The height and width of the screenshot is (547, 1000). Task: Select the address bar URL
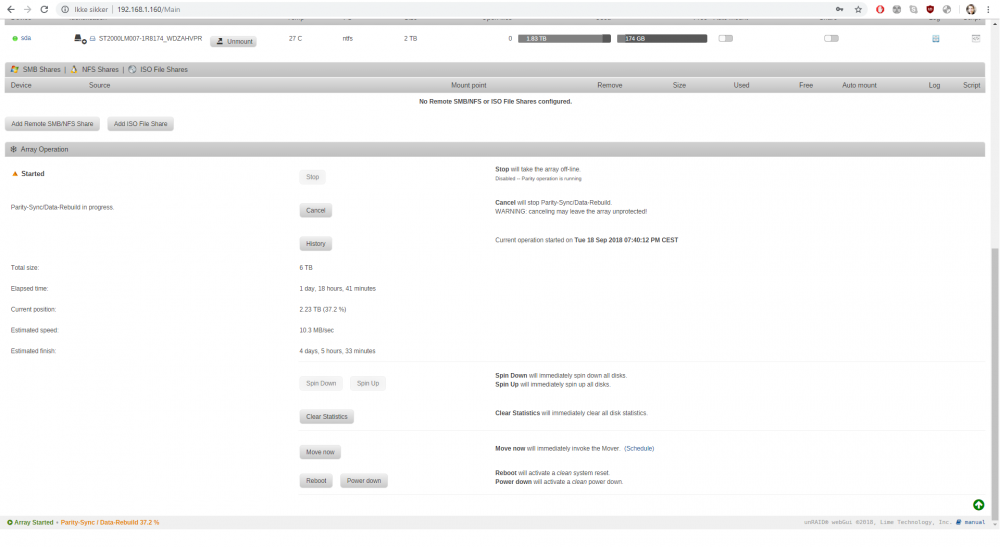(149, 10)
